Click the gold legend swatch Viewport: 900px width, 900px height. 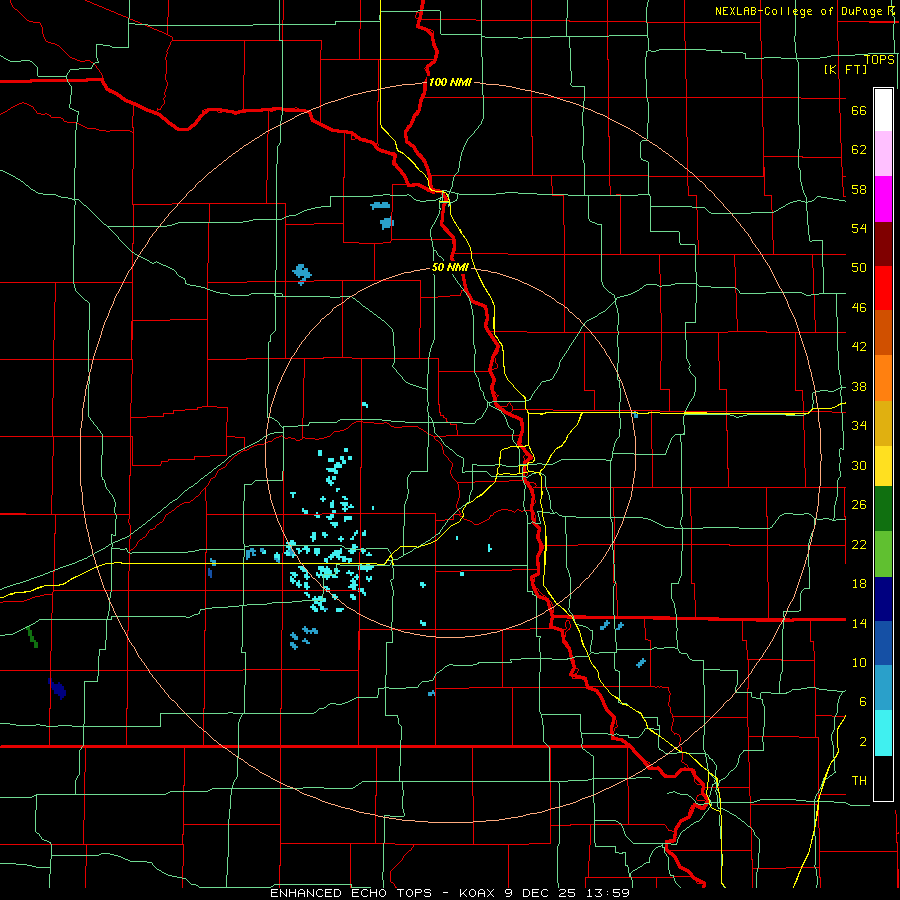click(883, 423)
